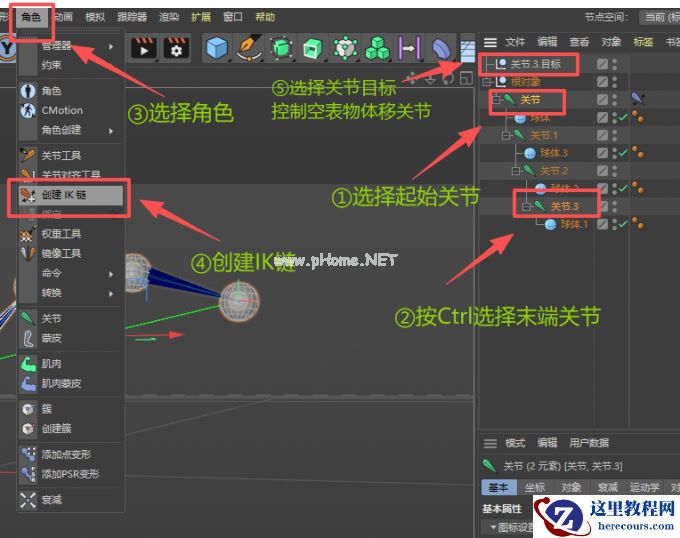Click the green joint icon of 关节.2
680x538 pixels.
[x=529, y=170]
